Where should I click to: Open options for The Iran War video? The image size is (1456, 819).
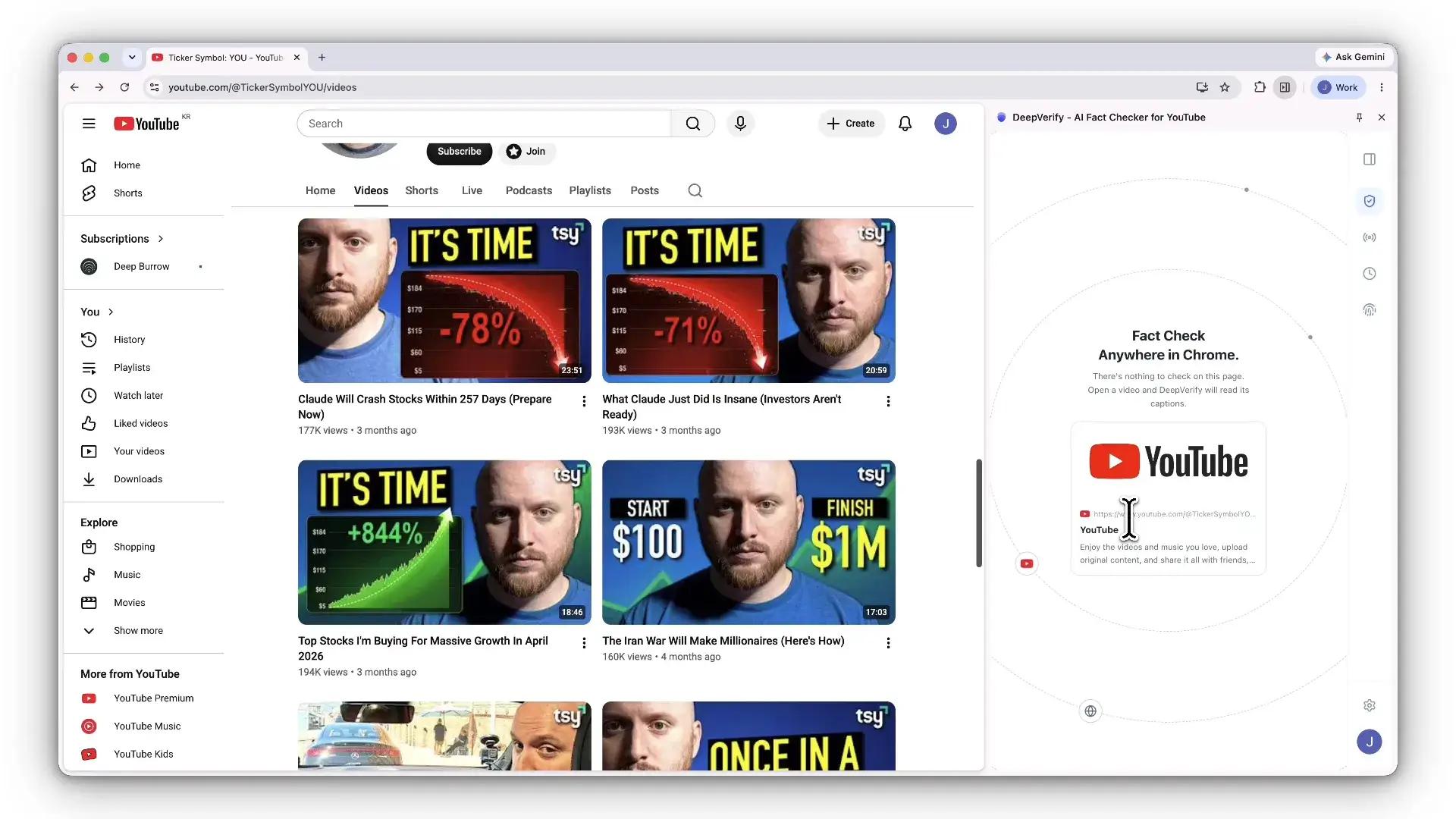coord(888,643)
